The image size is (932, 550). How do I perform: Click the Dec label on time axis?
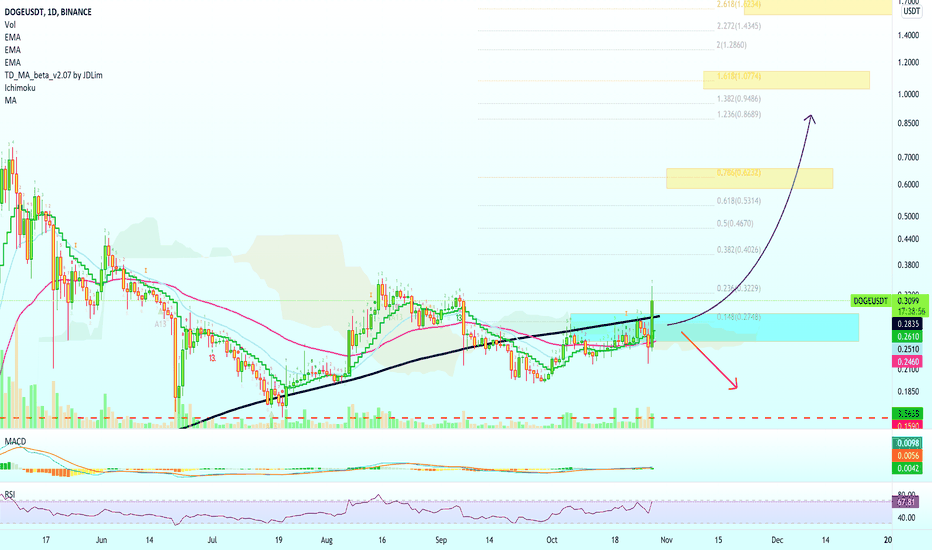[x=777, y=540]
